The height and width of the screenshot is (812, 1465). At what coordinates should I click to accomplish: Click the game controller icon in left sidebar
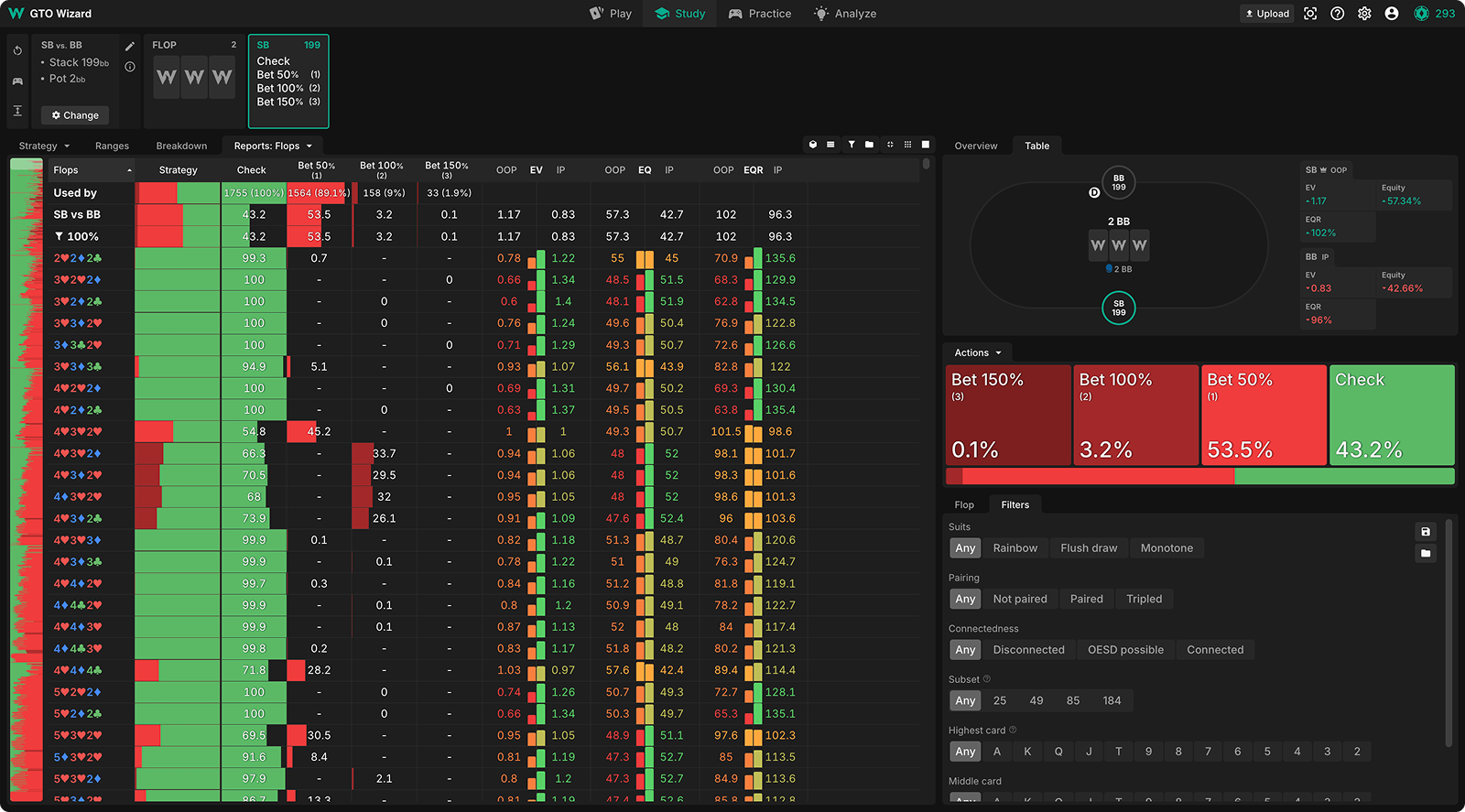tap(17, 81)
